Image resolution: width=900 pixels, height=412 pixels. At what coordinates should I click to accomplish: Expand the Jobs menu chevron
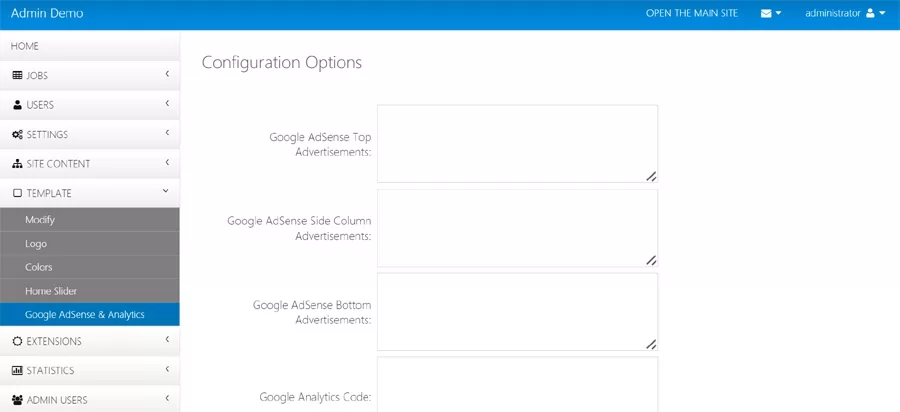click(167, 75)
